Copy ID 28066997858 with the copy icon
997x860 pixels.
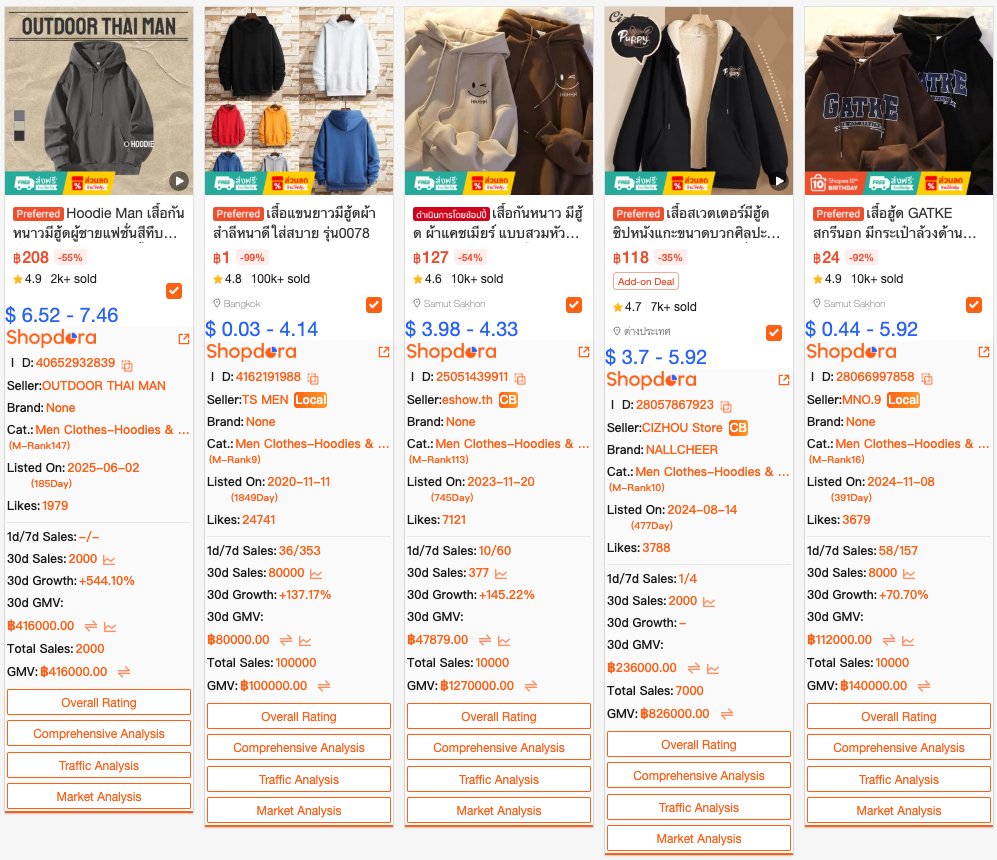coord(927,379)
